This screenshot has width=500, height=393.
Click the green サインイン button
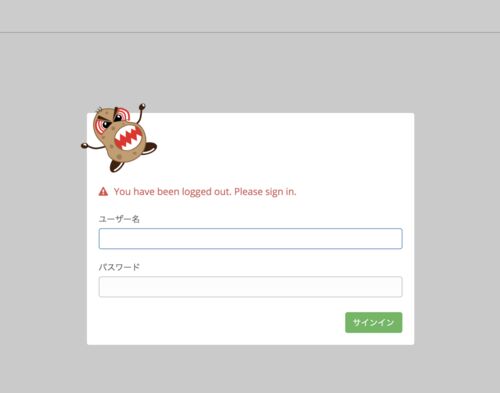click(374, 322)
